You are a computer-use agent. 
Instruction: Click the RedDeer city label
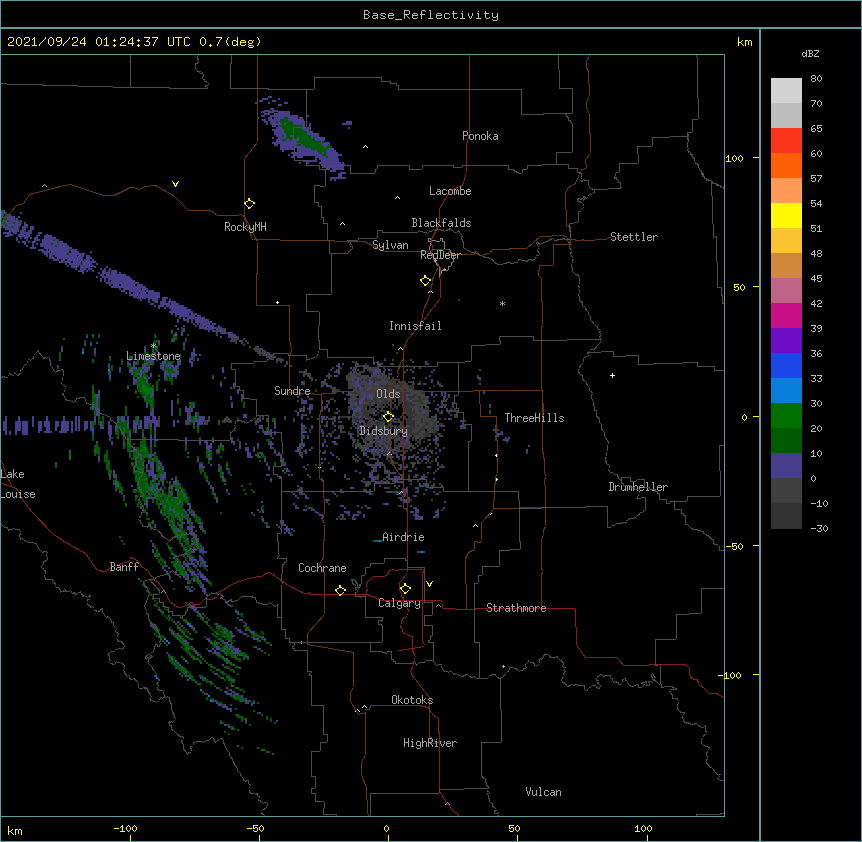click(440, 255)
